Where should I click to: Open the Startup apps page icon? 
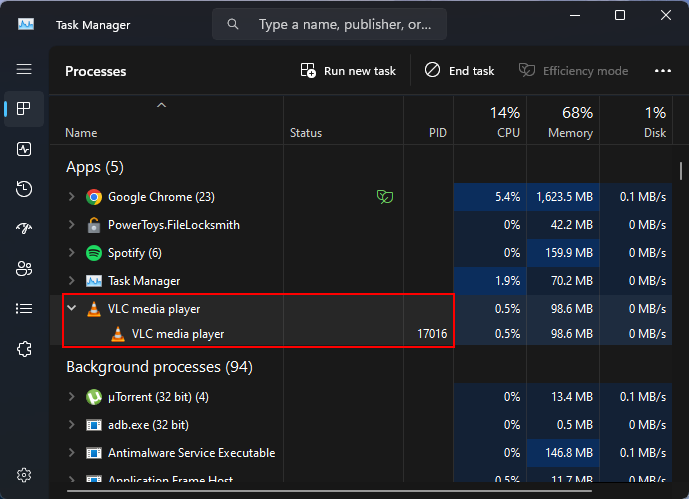point(24,229)
